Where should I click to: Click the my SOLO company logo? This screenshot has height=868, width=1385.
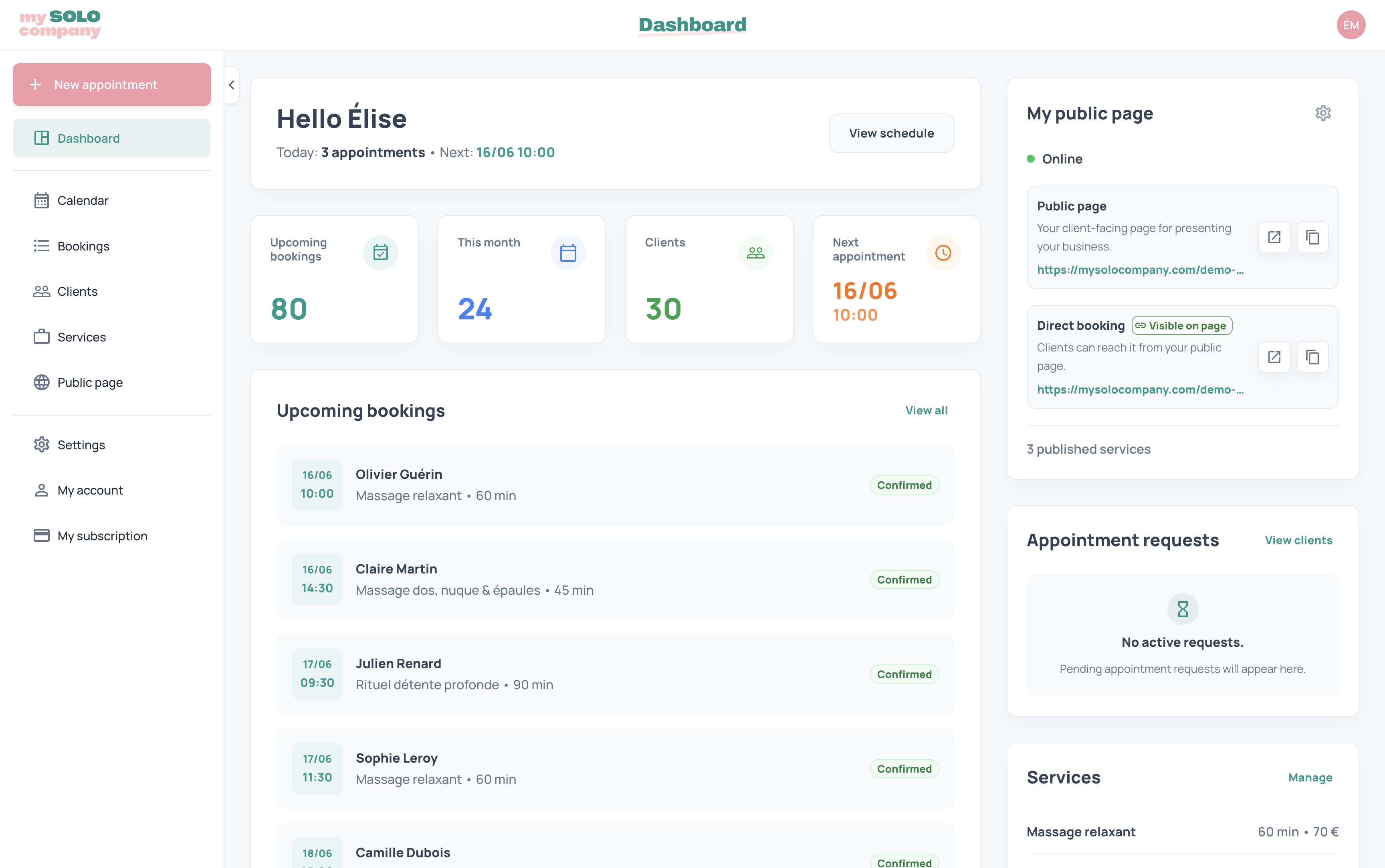60,24
